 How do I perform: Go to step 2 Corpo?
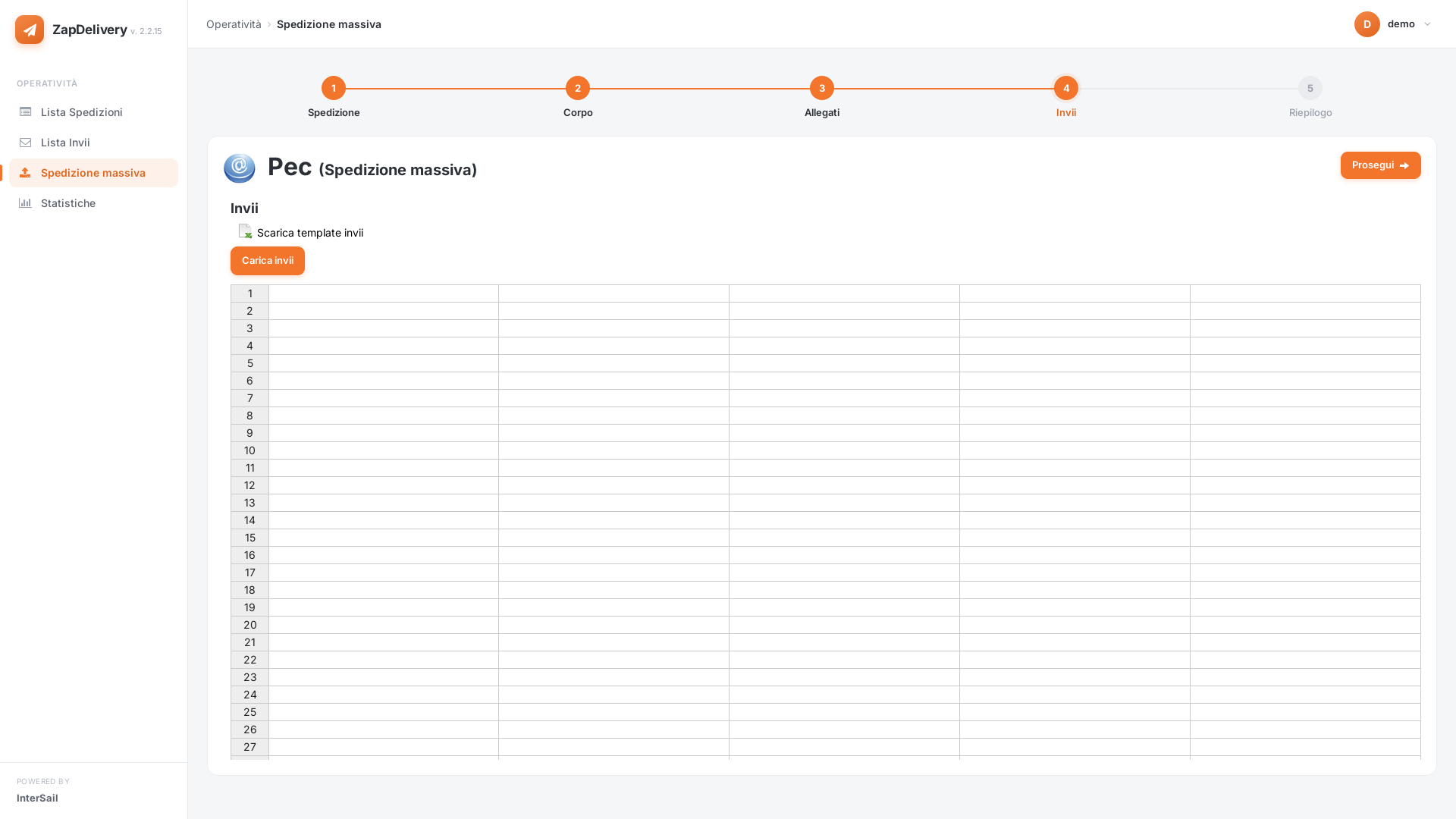pos(578,88)
